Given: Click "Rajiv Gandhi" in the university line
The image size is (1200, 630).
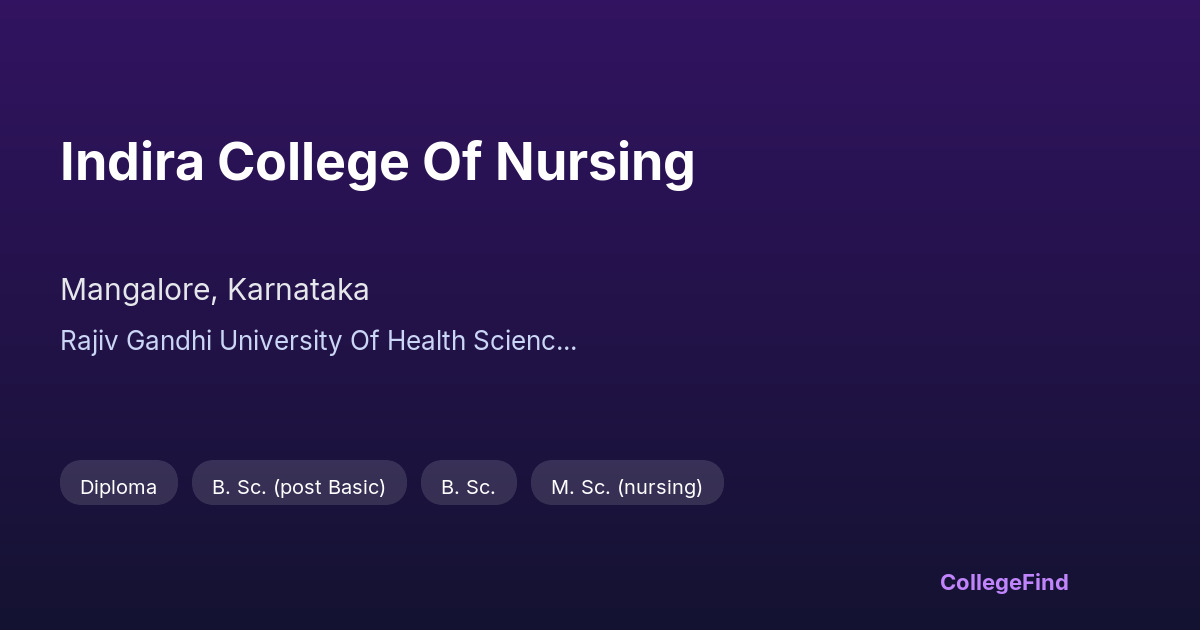Looking at the screenshot, I should (136, 341).
